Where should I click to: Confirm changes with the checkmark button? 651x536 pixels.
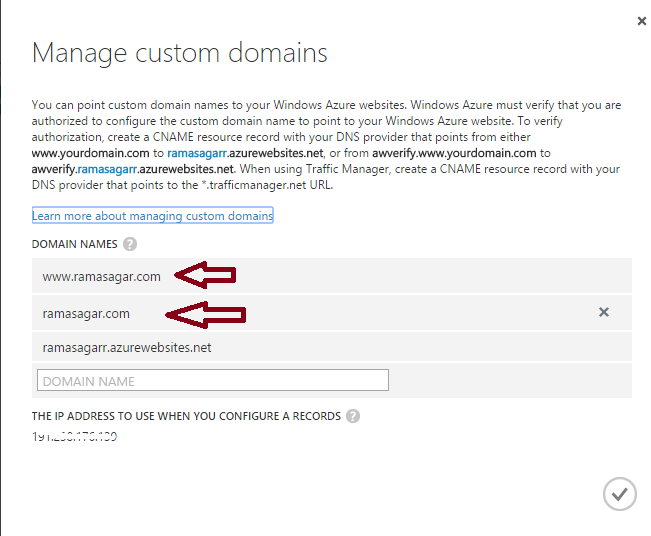[x=619, y=493]
